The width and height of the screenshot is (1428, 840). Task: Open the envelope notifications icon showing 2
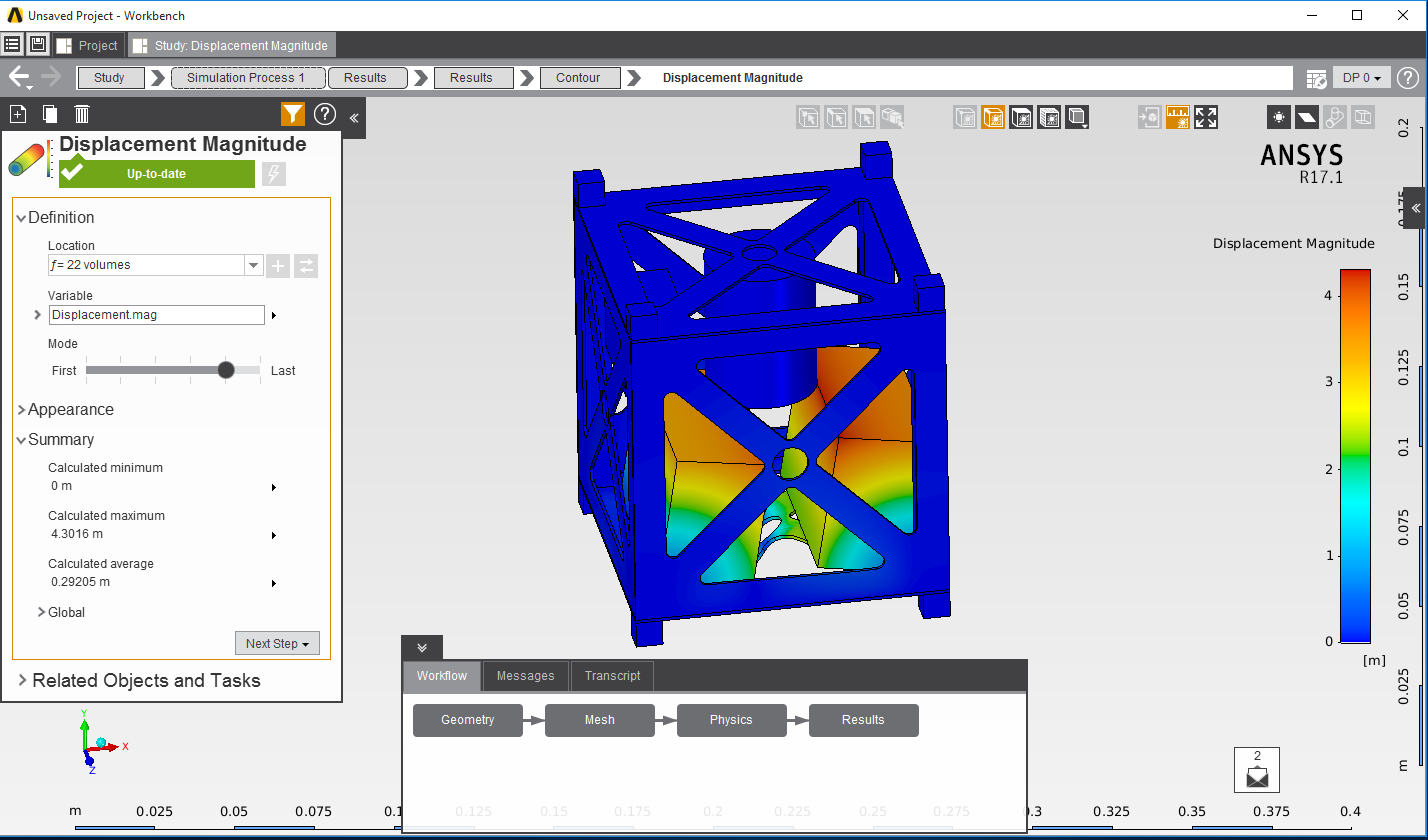[x=1257, y=770]
